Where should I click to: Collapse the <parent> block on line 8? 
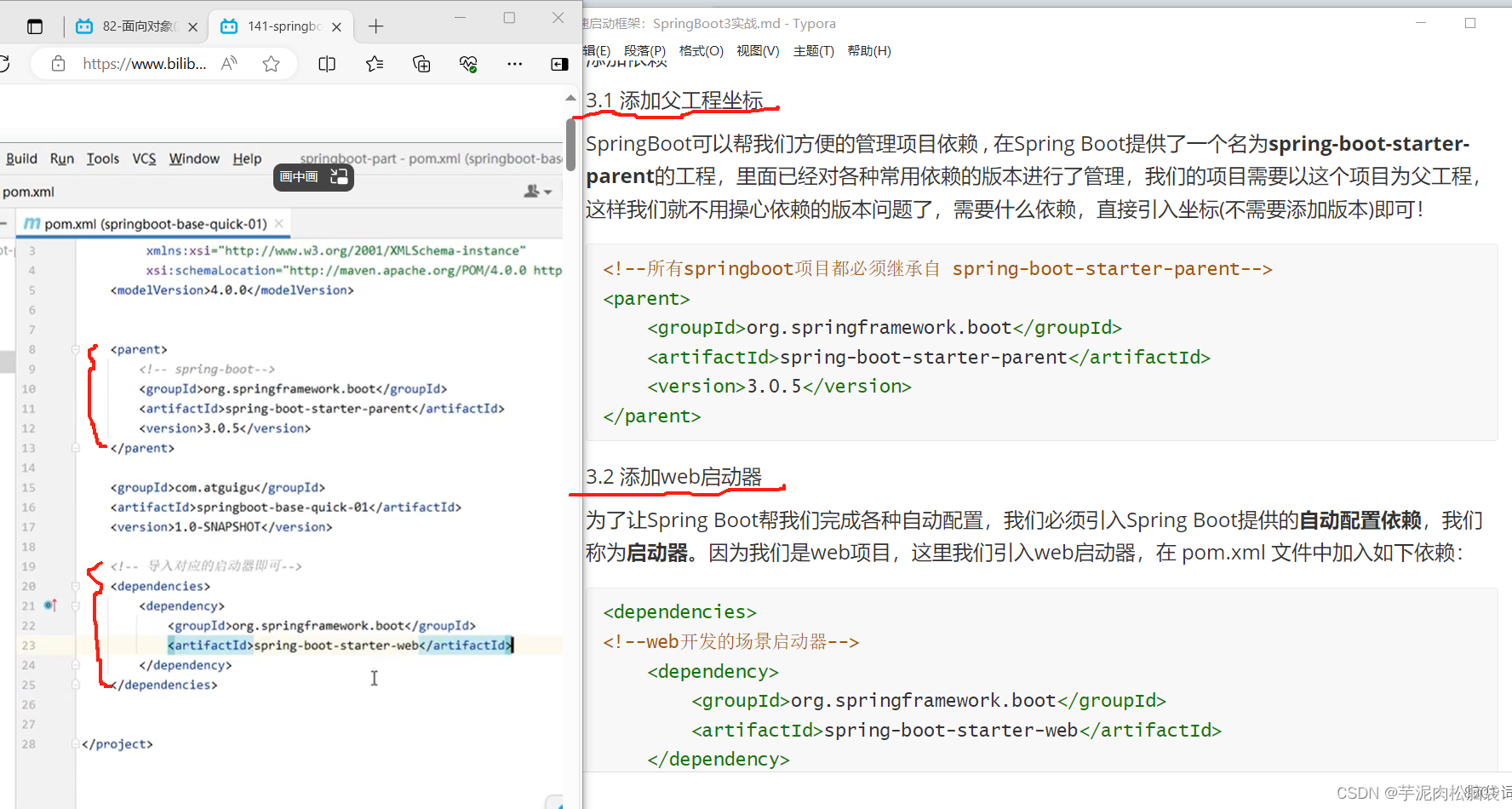coord(76,349)
